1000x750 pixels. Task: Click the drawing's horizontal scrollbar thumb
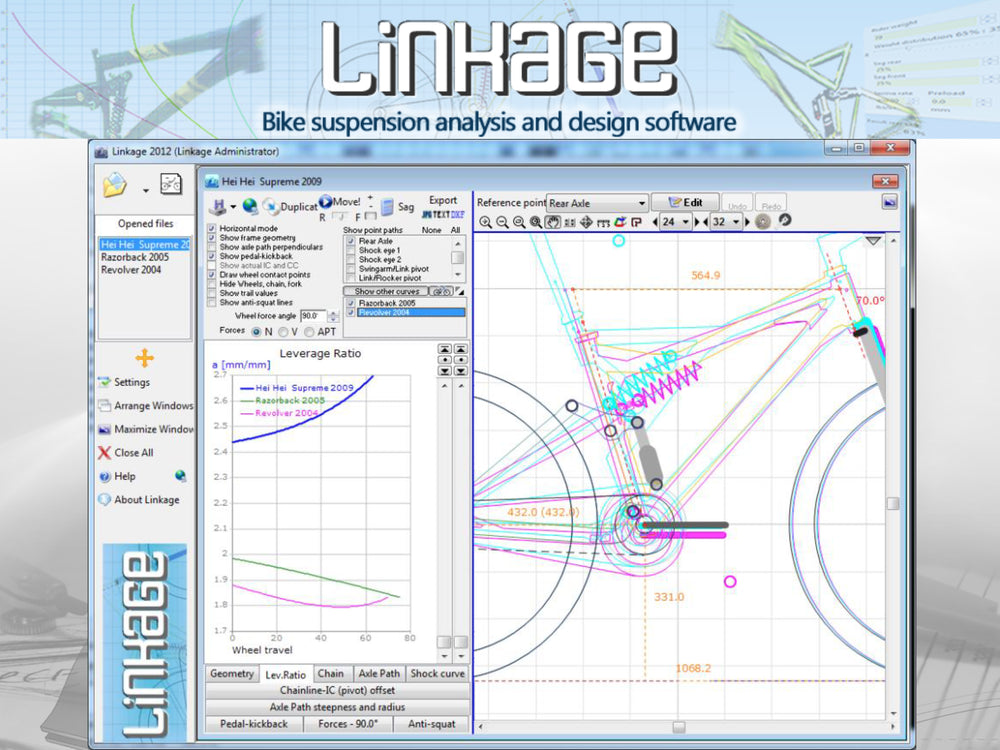point(679,726)
